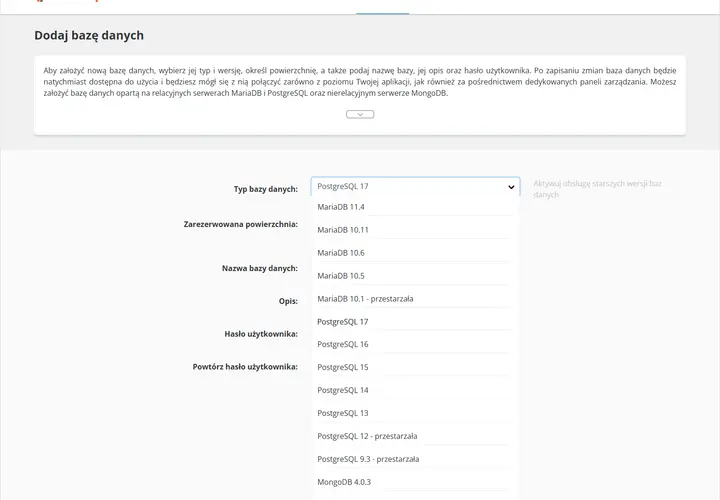Click the Hasło użytkownika label
Image resolution: width=720 pixels, height=500 pixels.
261,334
